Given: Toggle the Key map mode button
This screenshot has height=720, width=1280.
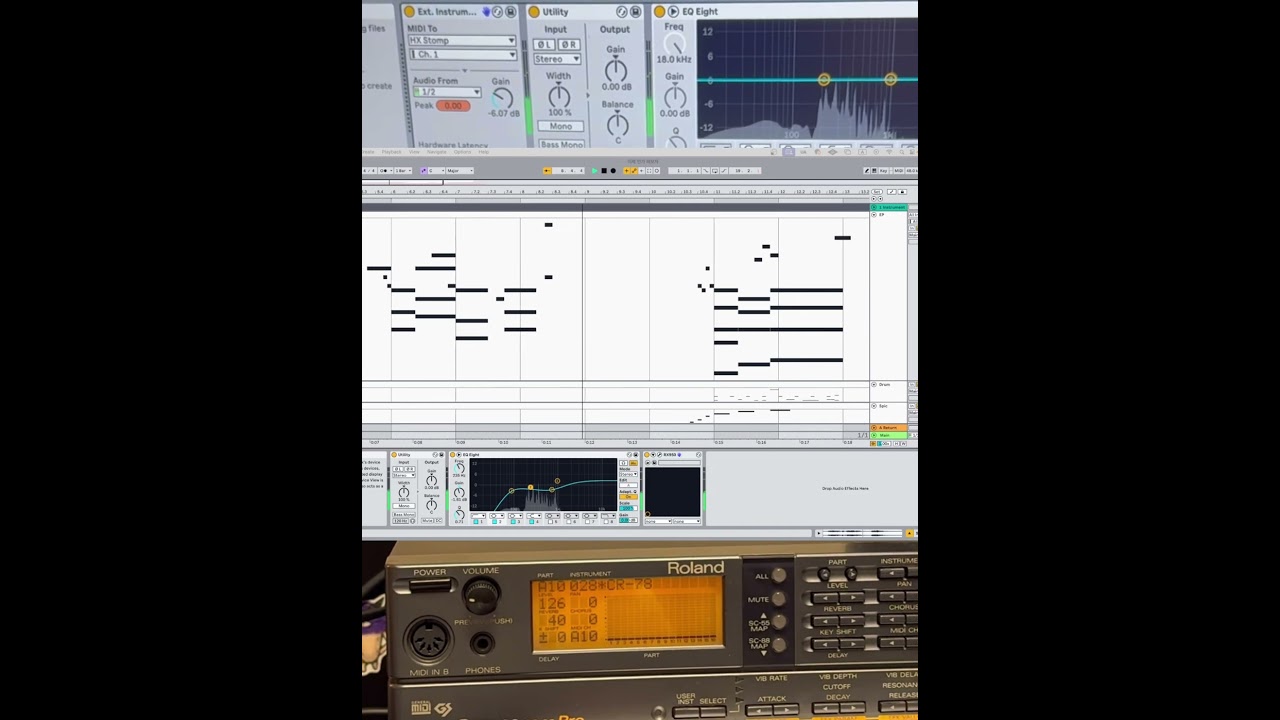Looking at the screenshot, I should point(884,171).
